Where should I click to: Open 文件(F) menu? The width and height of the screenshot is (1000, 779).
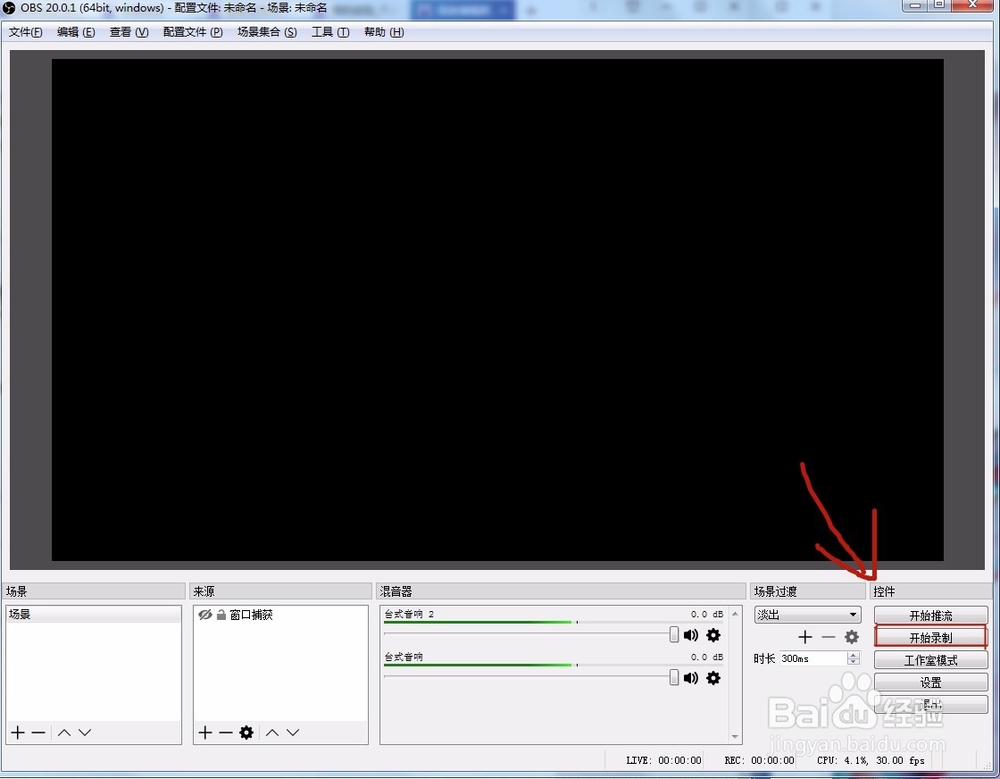tap(26, 32)
